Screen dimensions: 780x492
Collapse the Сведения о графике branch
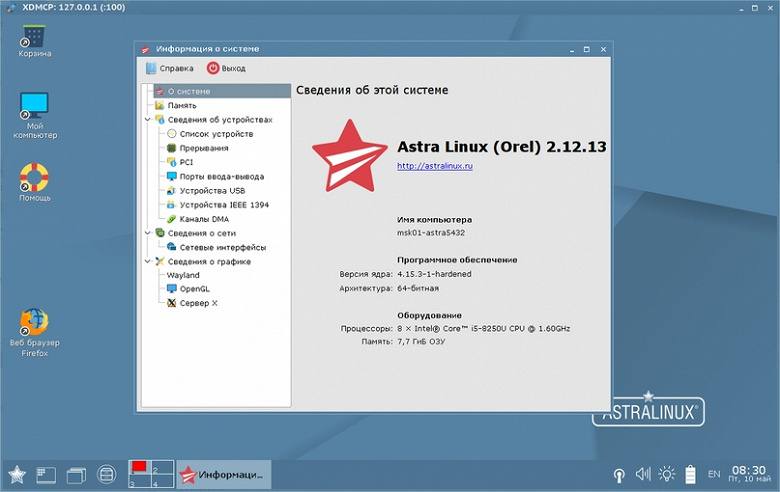(148, 261)
